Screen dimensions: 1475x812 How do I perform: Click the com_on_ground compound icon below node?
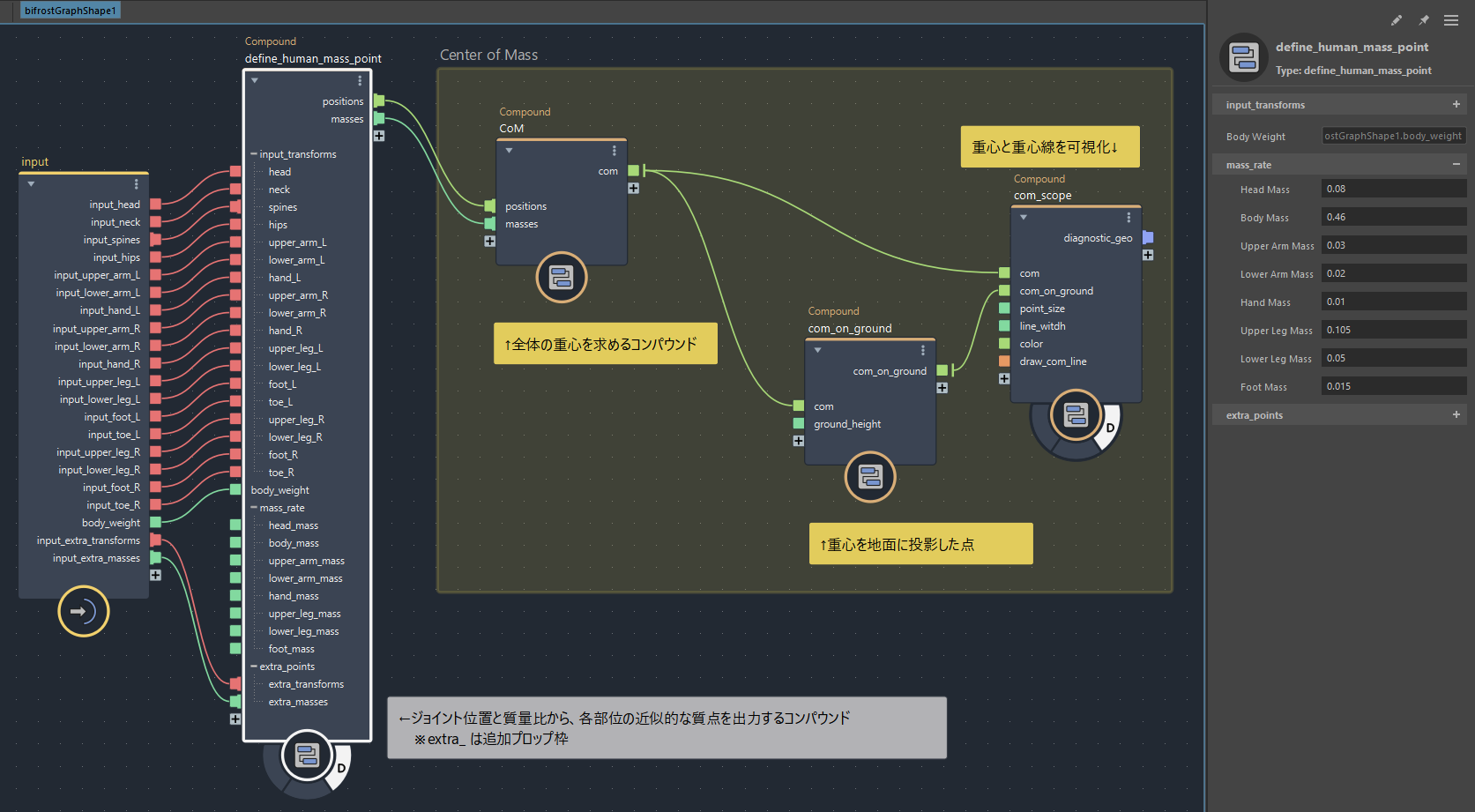point(870,477)
